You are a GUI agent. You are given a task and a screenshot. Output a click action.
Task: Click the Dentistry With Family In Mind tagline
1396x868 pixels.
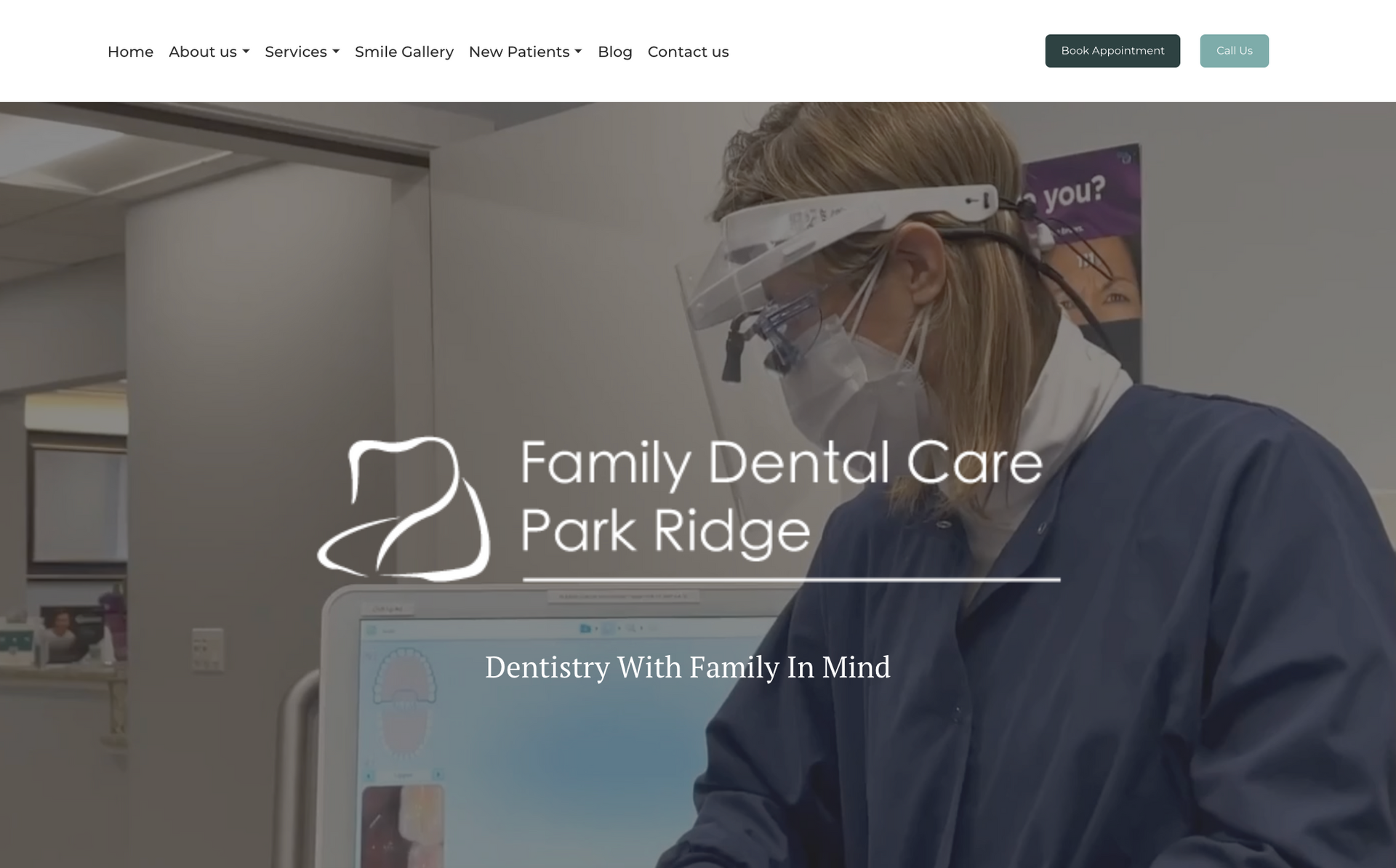pyautogui.click(x=688, y=667)
